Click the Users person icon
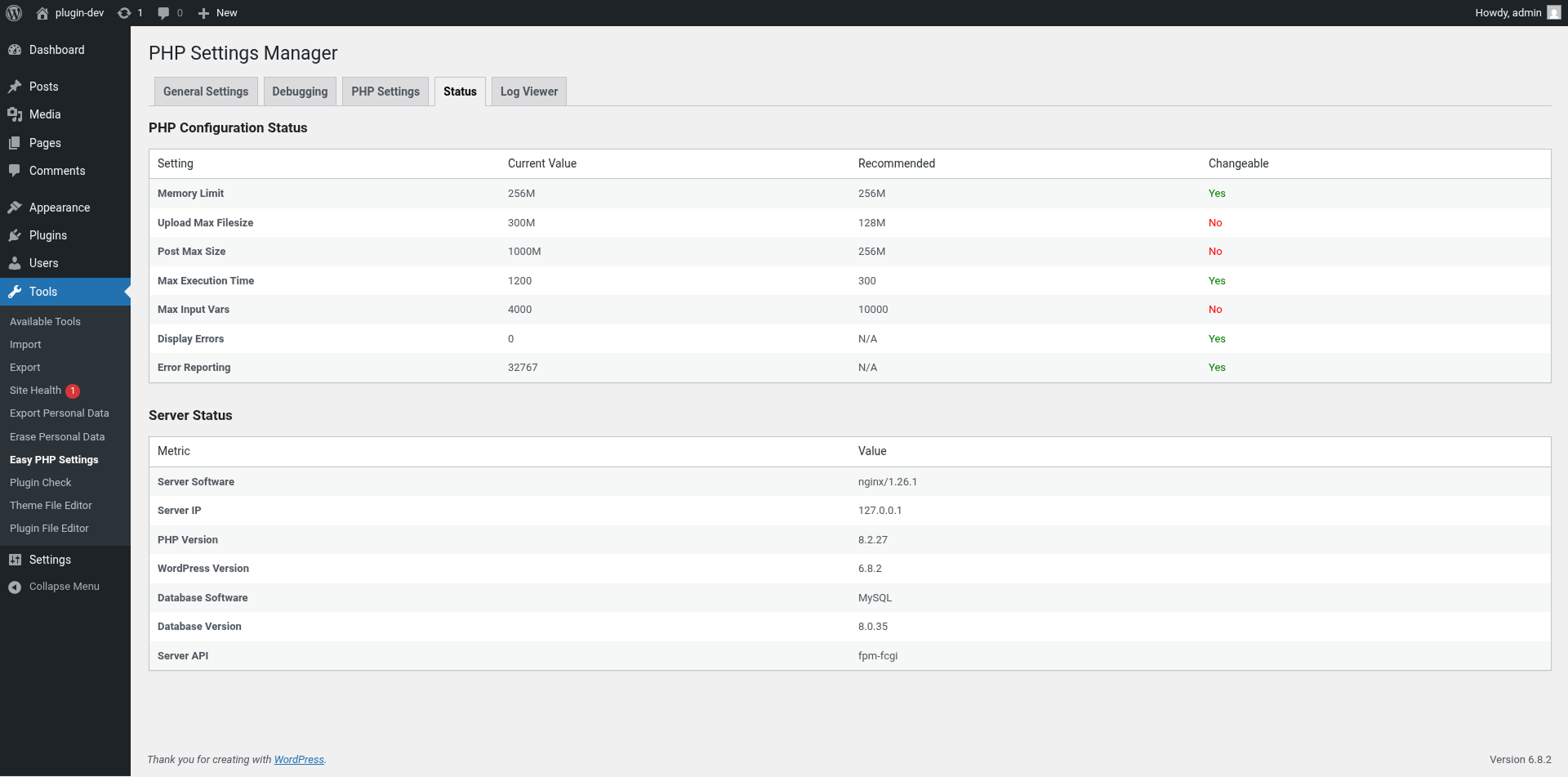 point(15,263)
